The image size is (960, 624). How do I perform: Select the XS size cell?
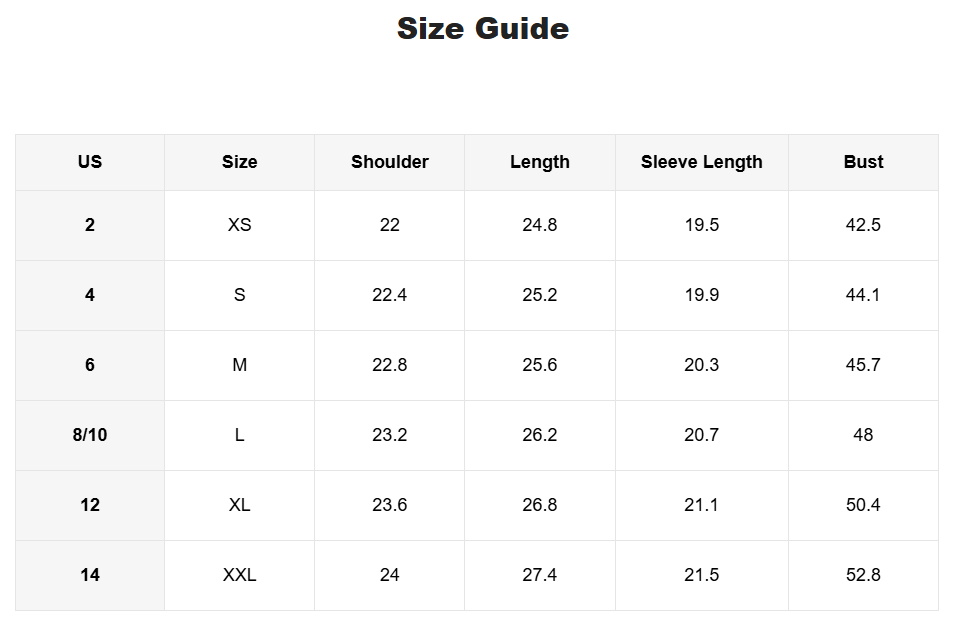[239, 225]
